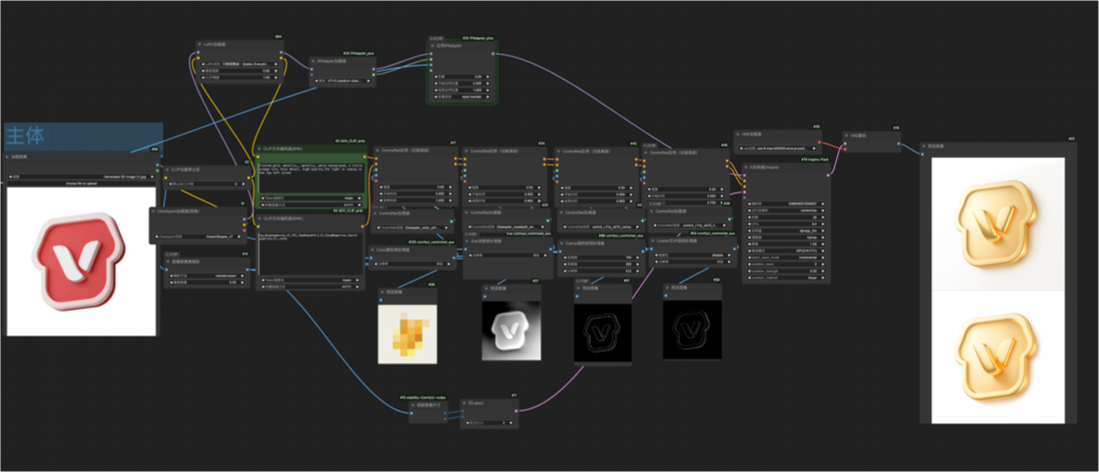Viewport: 1099px width, 472px height.
Task: Select the lower golden V logo output image
Action: click(x=998, y=357)
